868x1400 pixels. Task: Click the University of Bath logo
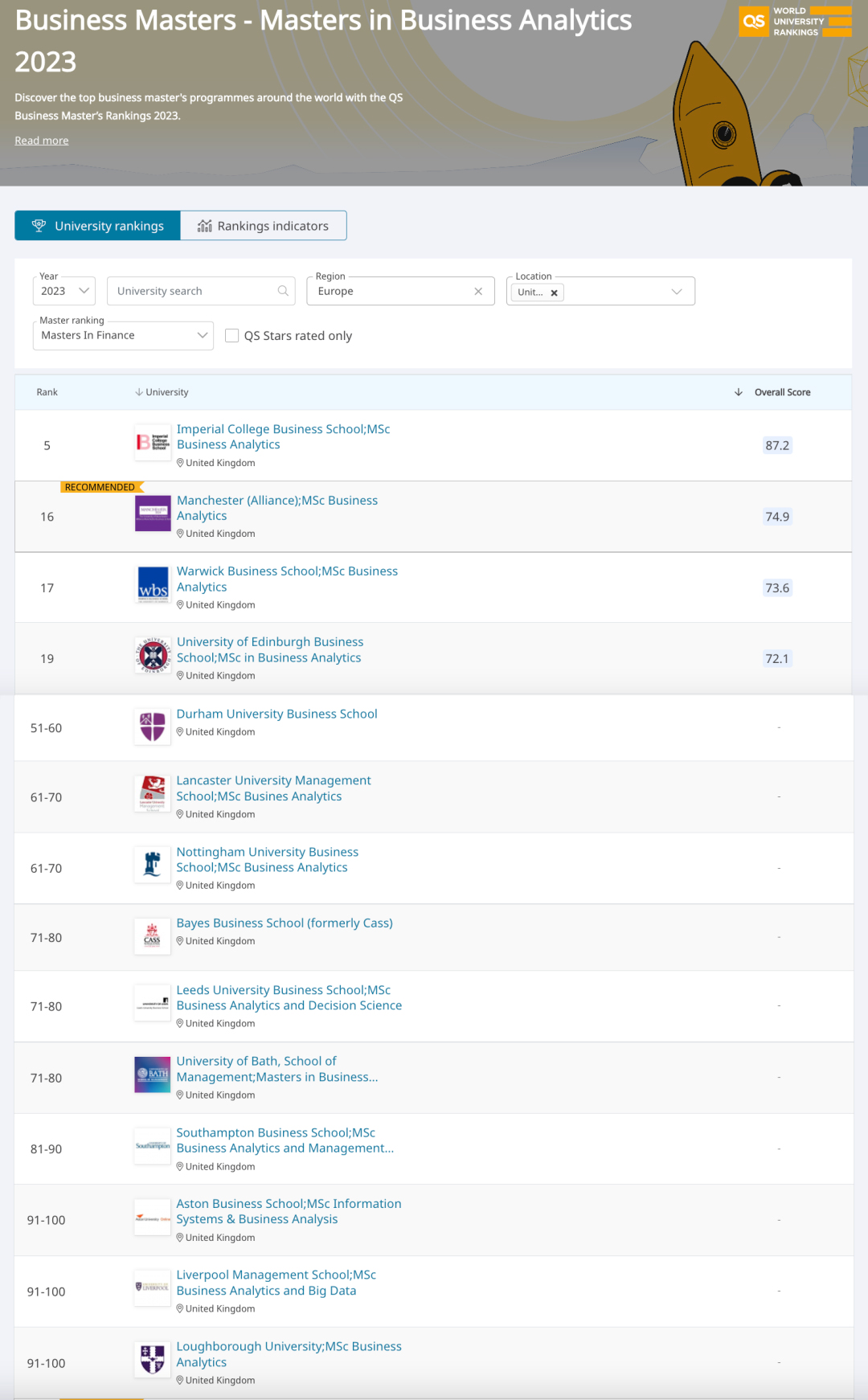153,1075
